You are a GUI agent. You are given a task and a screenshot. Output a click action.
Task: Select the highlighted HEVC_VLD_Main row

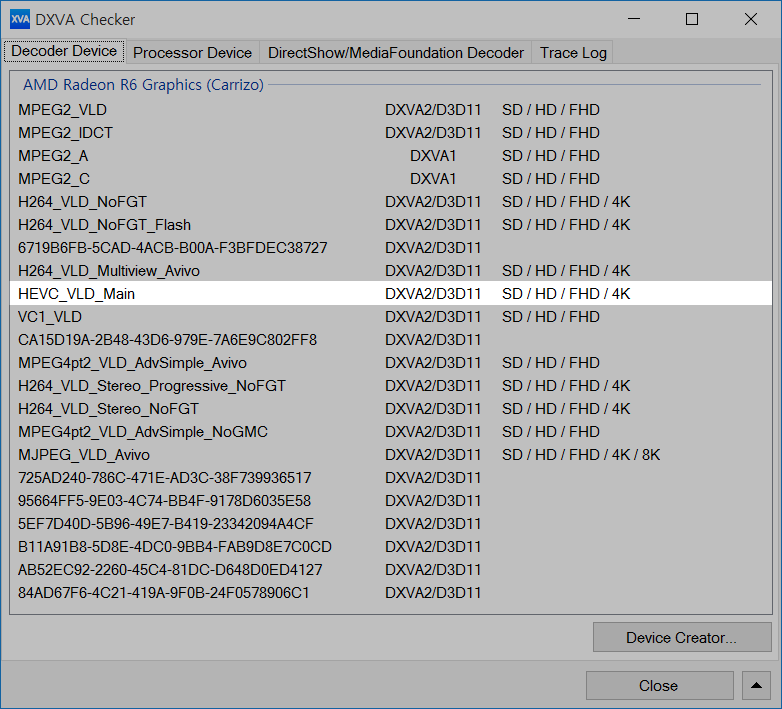click(x=391, y=293)
